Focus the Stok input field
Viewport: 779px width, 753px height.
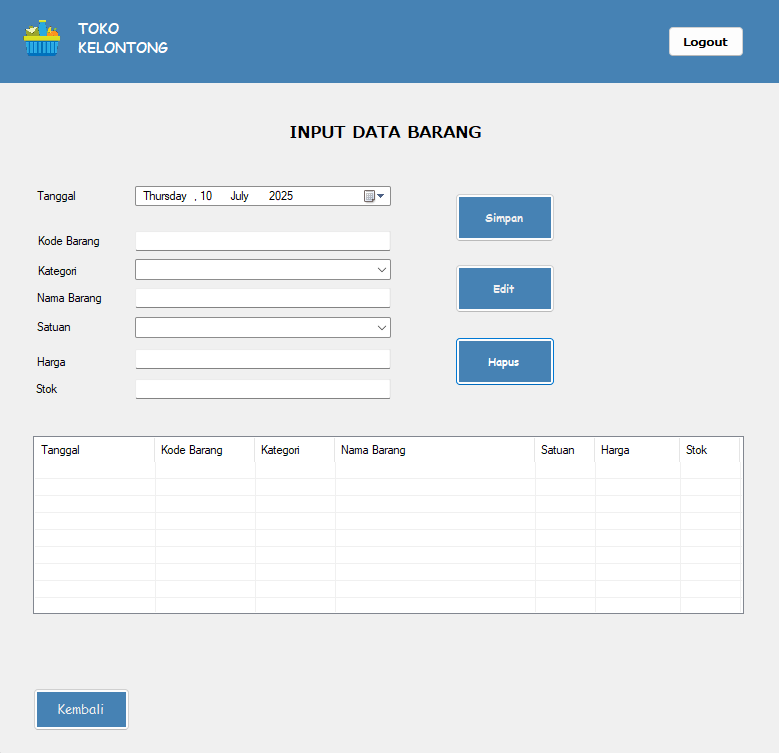tap(263, 389)
